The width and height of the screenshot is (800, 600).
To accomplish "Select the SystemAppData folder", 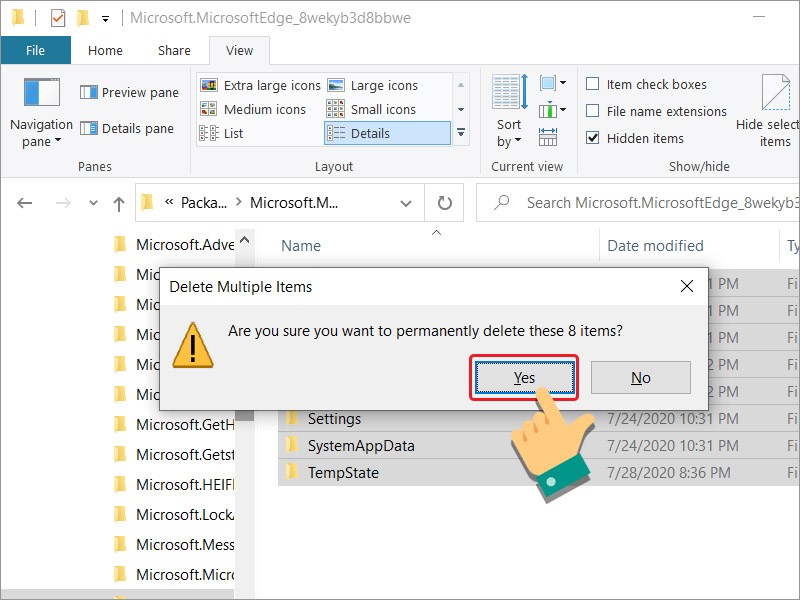I will click(x=361, y=446).
